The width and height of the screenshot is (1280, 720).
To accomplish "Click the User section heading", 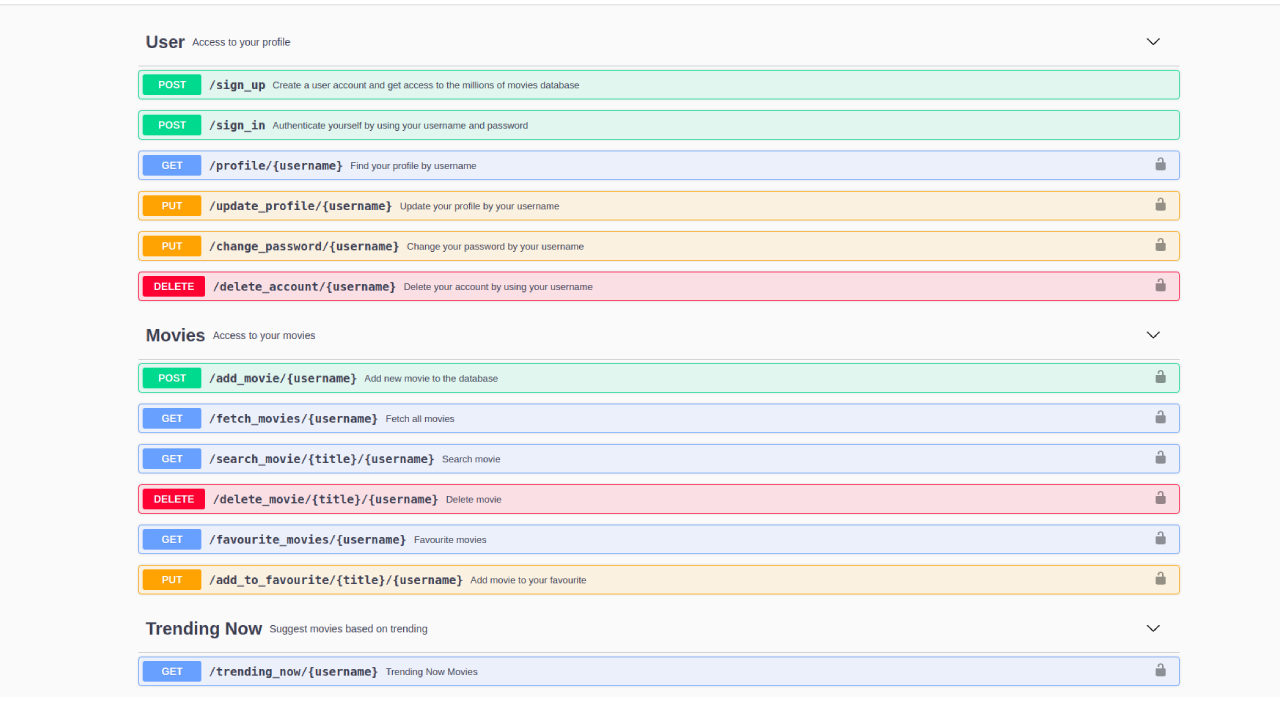I will pos(165,42).
